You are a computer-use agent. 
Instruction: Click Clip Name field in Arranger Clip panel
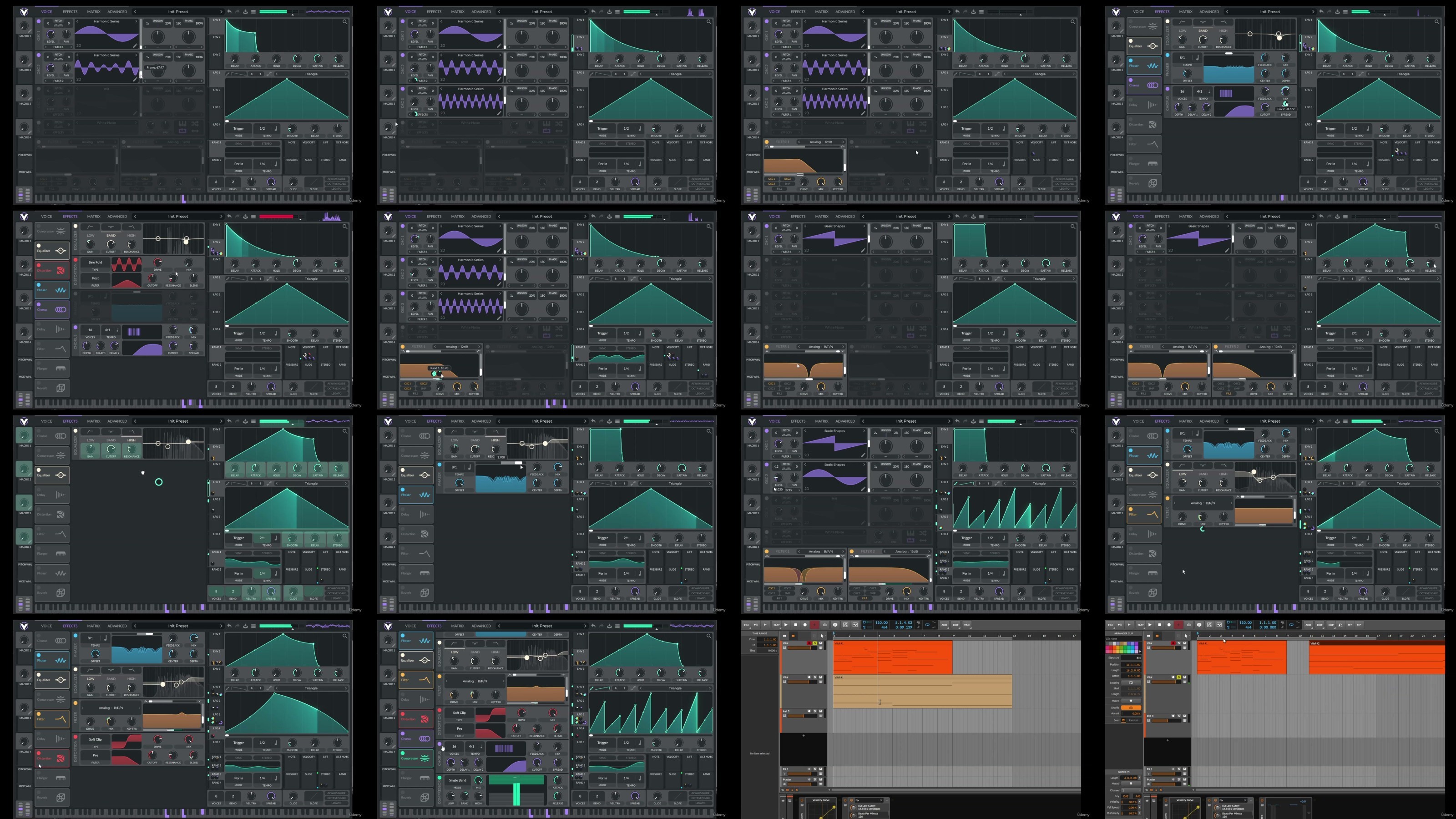1124,639
